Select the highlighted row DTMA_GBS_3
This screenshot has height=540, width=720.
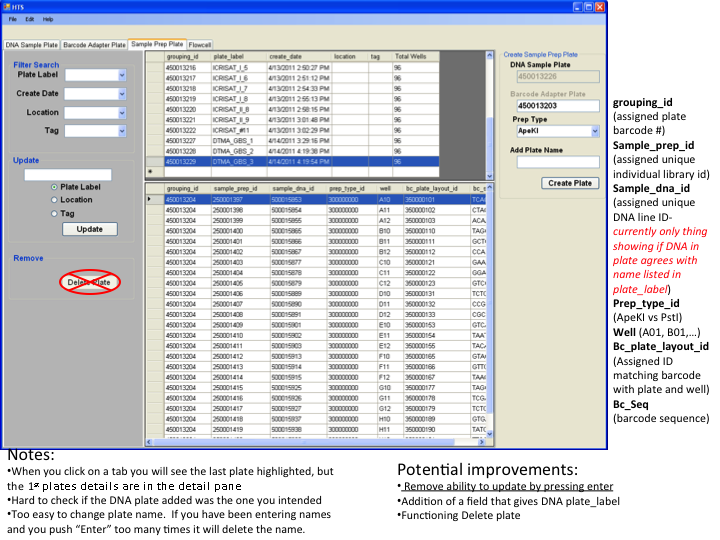(293, 162)
